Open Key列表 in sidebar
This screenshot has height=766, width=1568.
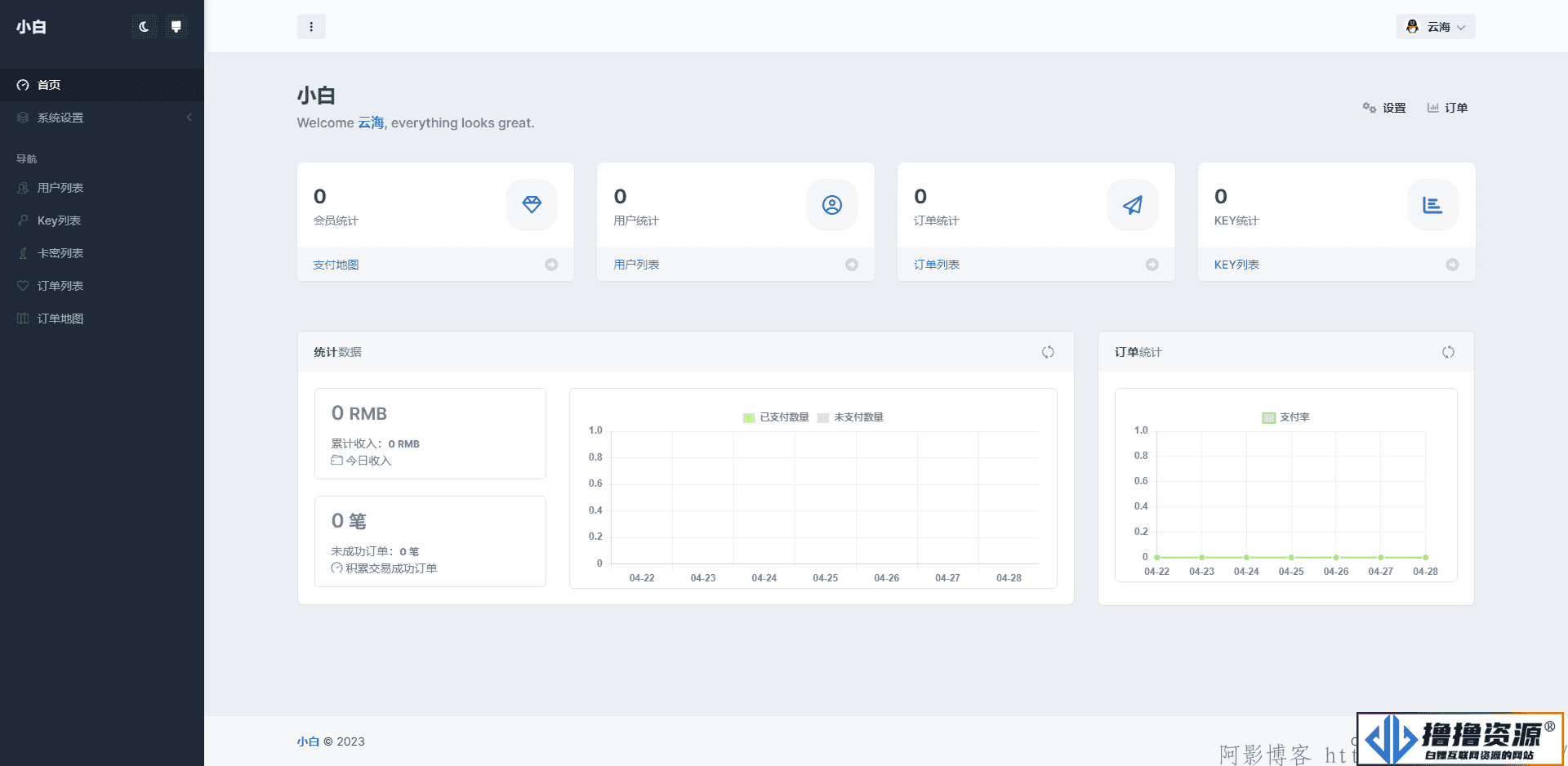click(x=102, y=220)
